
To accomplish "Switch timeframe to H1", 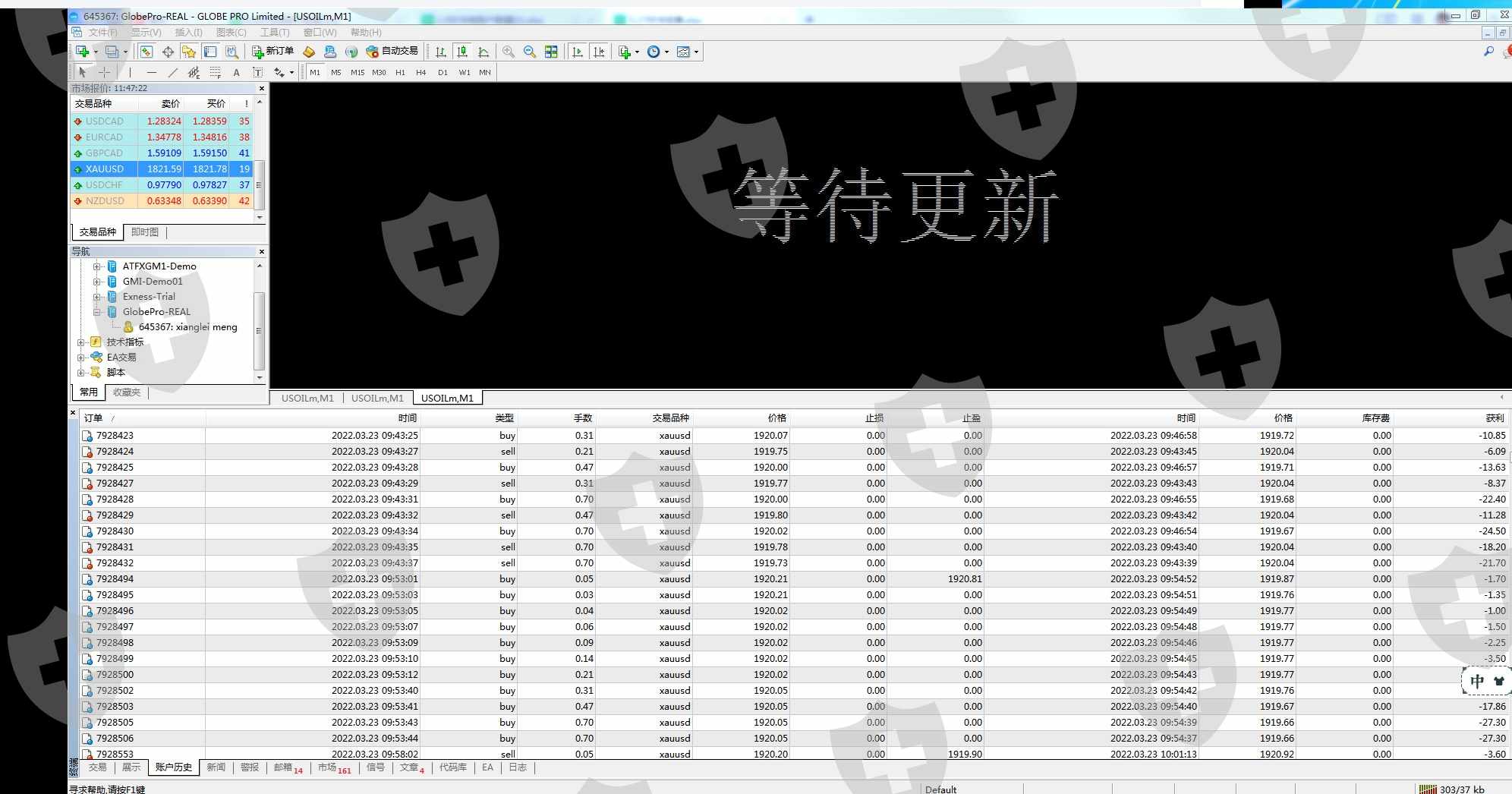I will (x=400, y=72).
